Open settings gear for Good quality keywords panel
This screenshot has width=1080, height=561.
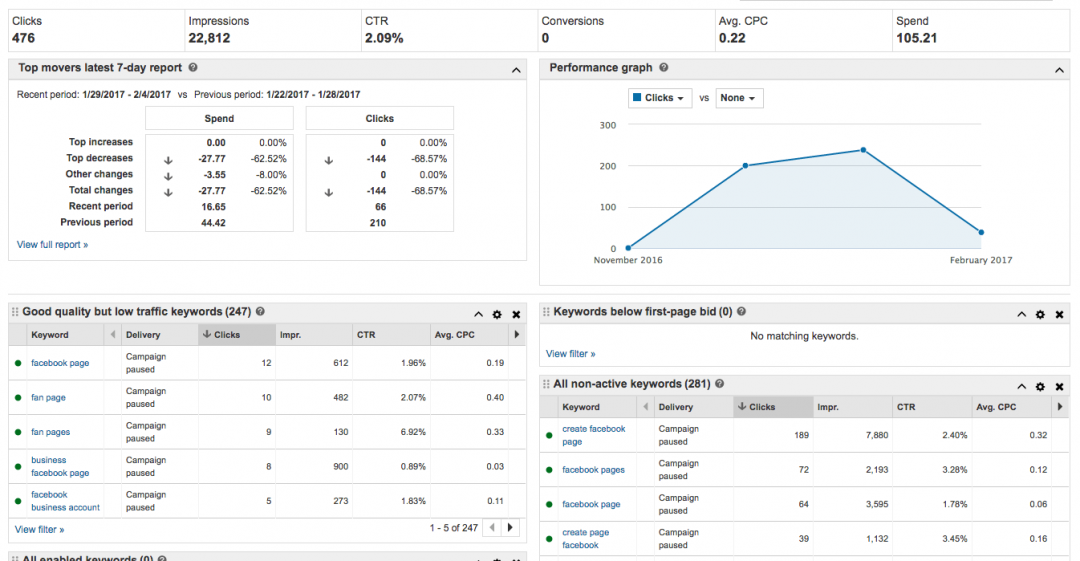point(498,313)
